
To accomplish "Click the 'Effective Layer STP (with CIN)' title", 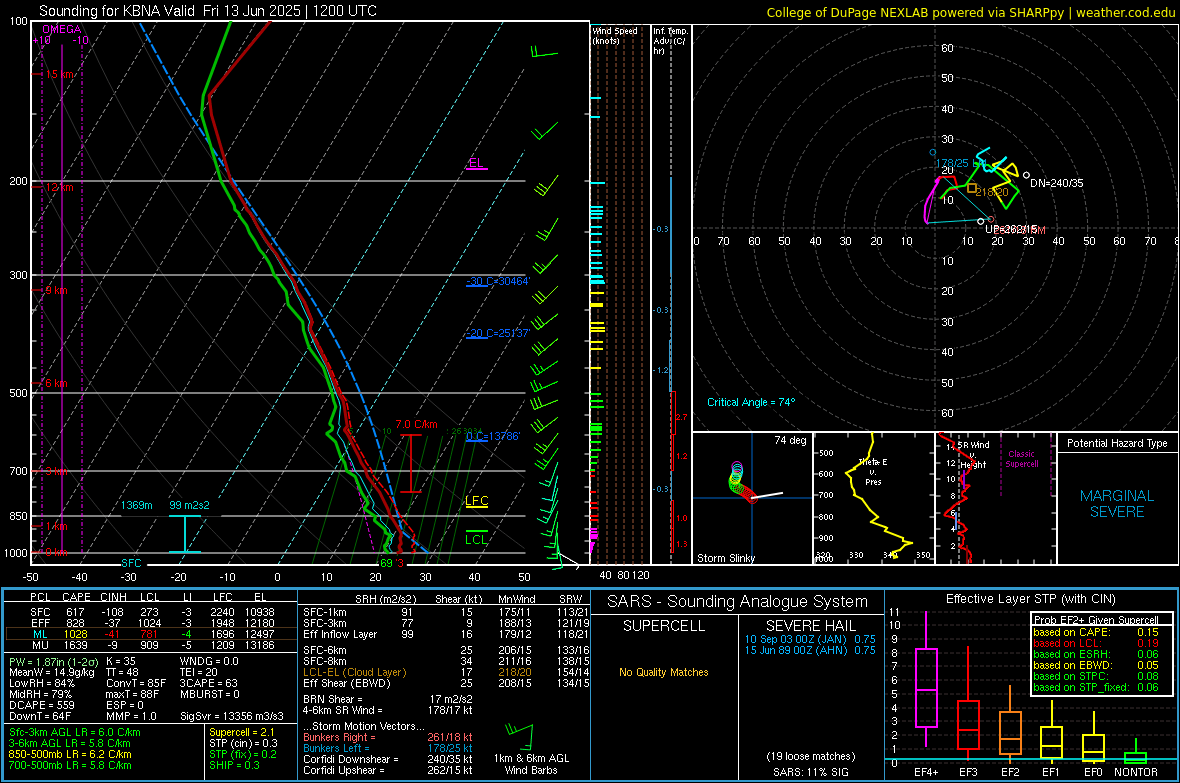I will click(x=1030, y=599).
